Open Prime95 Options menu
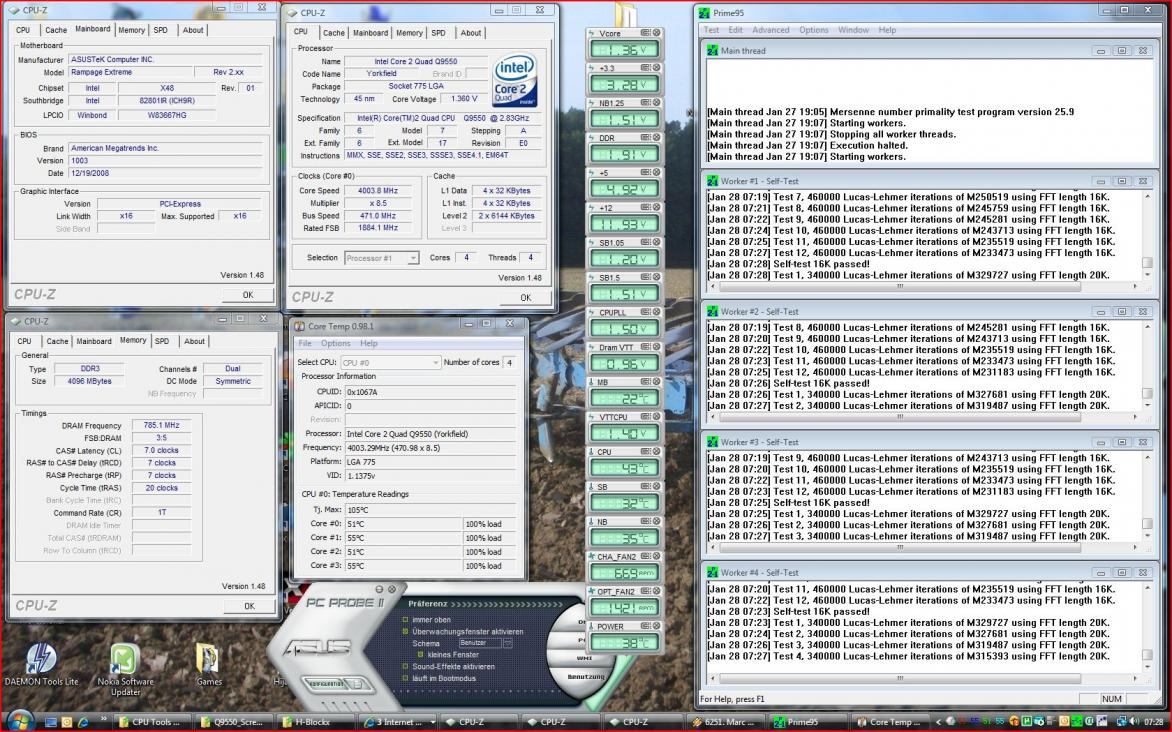 pyautogui.click(x=813, y=30)
